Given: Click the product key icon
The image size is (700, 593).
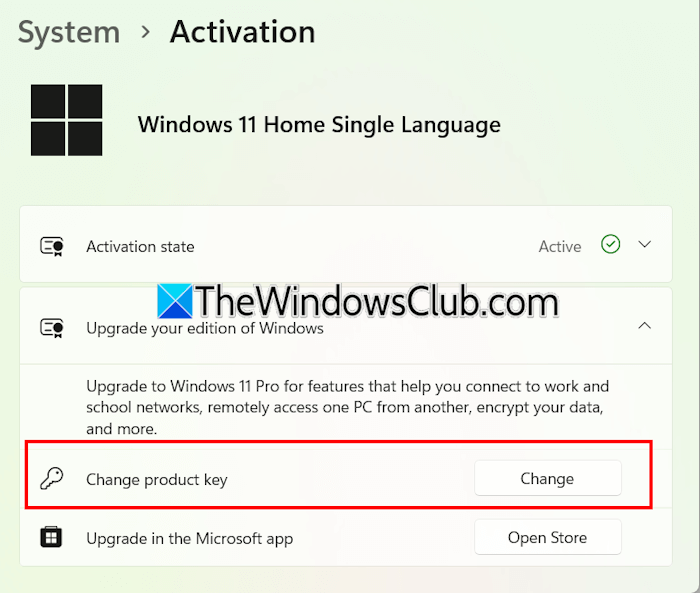Looking at the screenshot, I should point(52,479).
